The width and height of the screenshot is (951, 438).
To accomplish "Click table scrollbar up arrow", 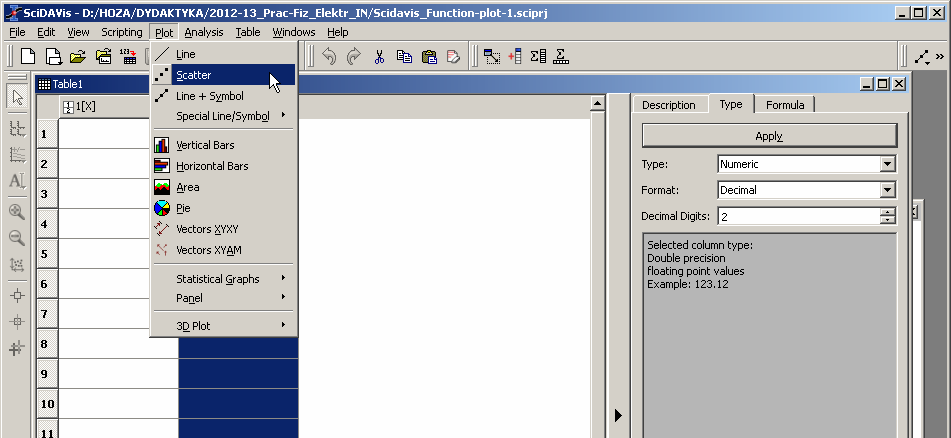I will pyautogui.click(x=597, y=104).
